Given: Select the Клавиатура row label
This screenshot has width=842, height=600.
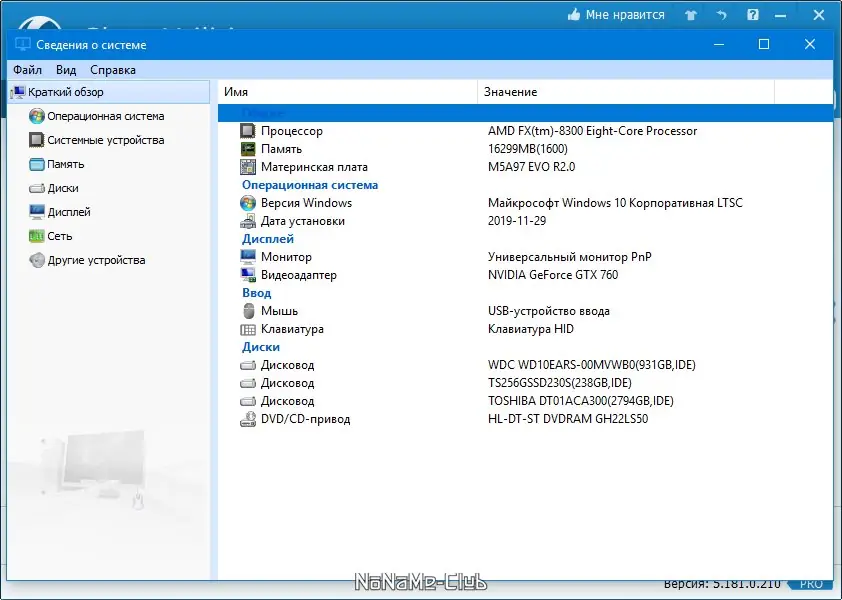Looking at the screenshot, I should 292,329.
